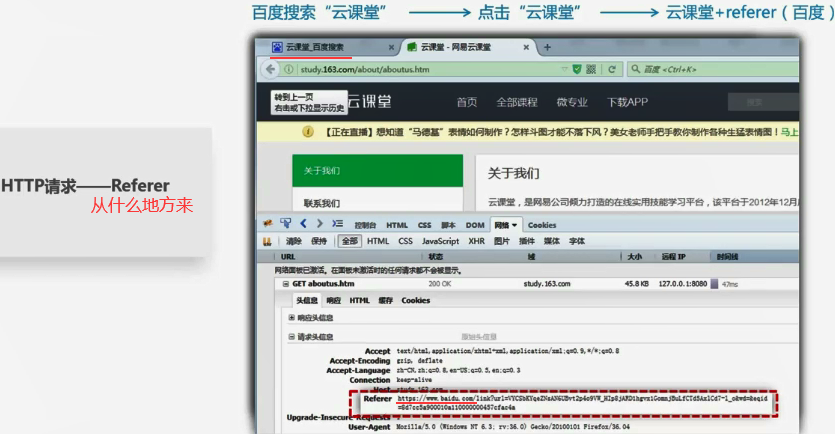This screenshot has width=835, height=434.
Task: Click the site search field in black header
Action: [763, 102]
